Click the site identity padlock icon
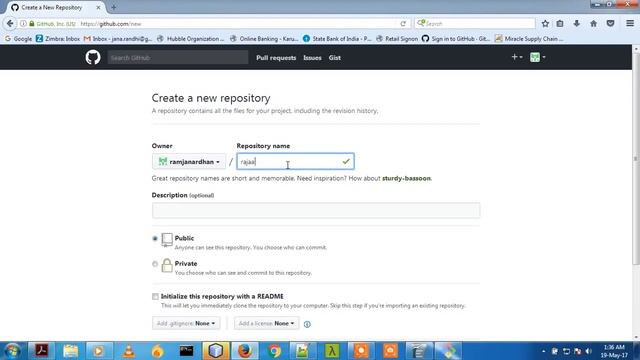 (32, 24)
